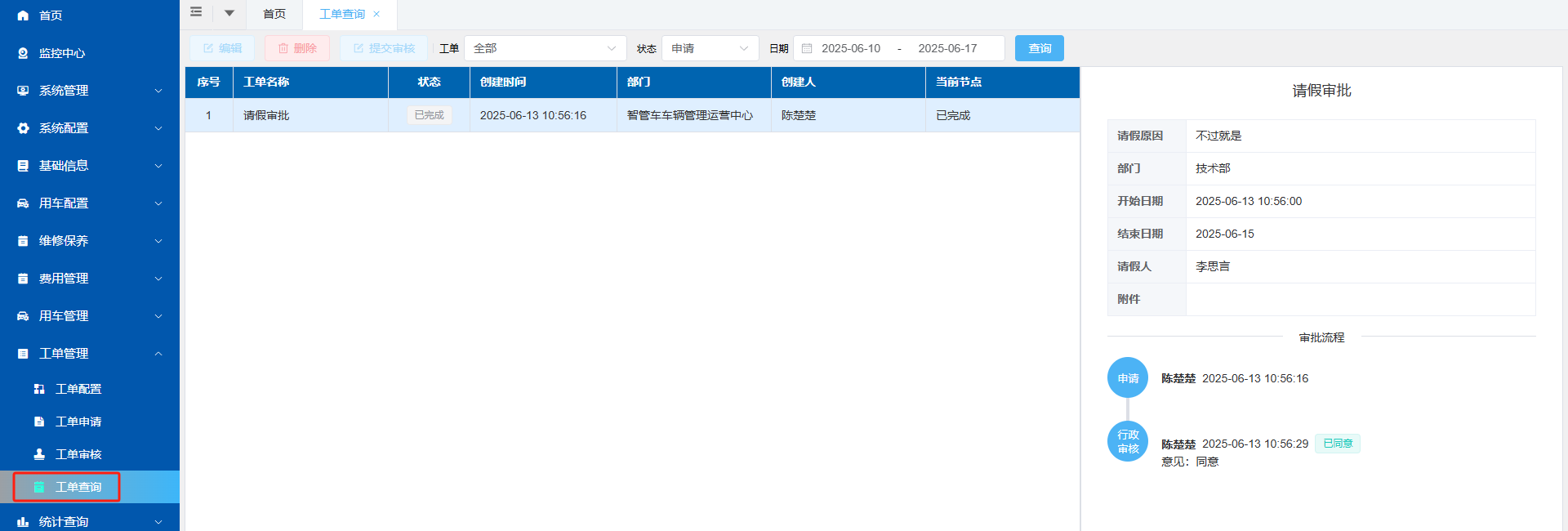The image size is (1568, 531).
Task: Open the tab options down-arrow icon
Action: tap(229, 13)
